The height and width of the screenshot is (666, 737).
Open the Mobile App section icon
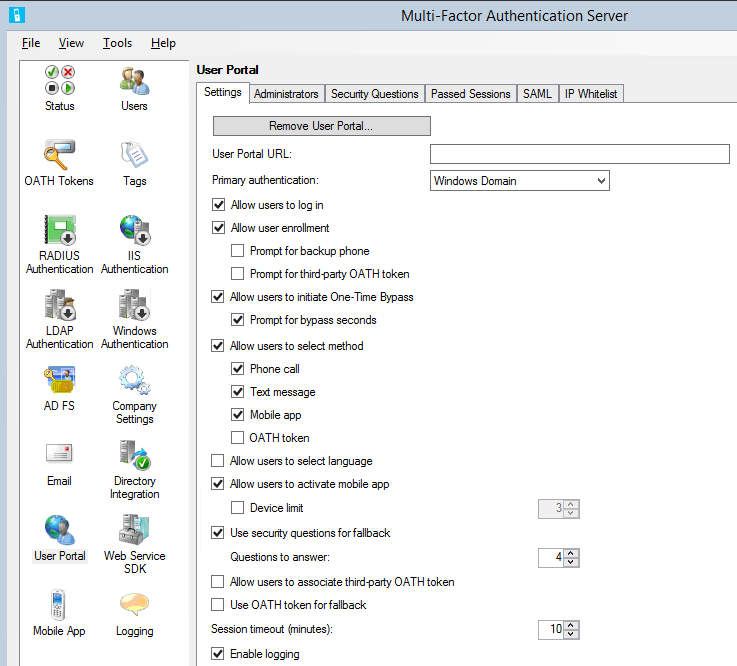[59, 606]
